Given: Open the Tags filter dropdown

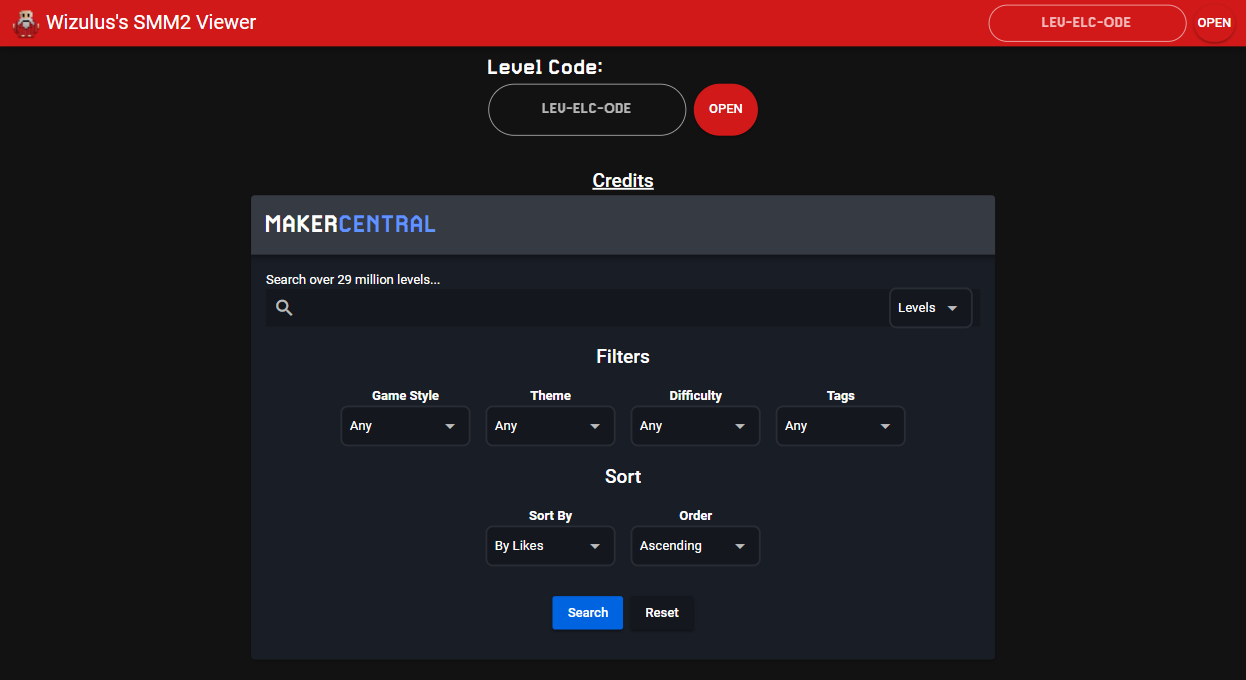Looking at the screenshot, I should [840, 426].
